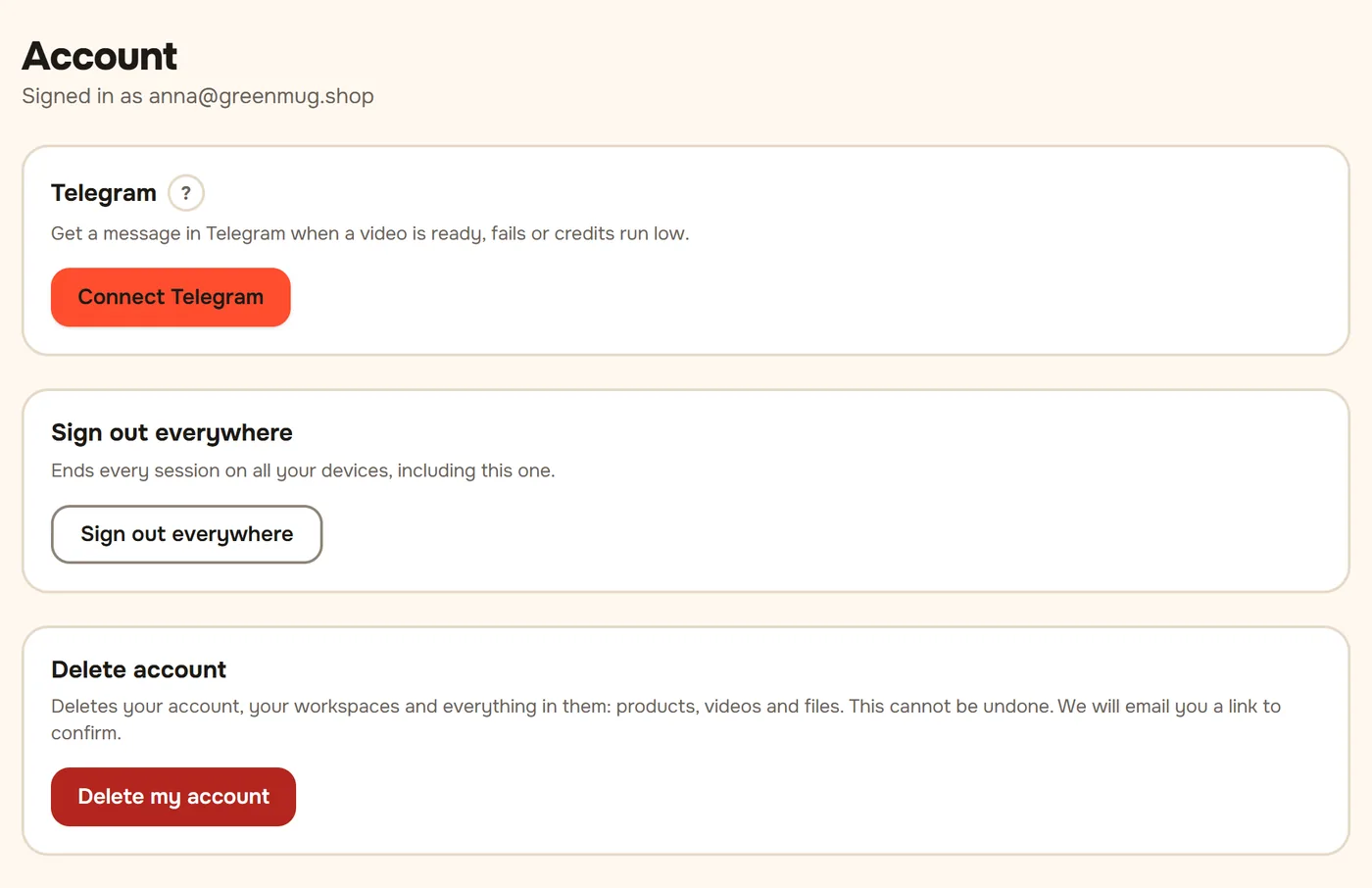Click the orange Connect Telegram button
Image resolution: width=1372 pixels, height=888 pixels.
click(171, 297)
